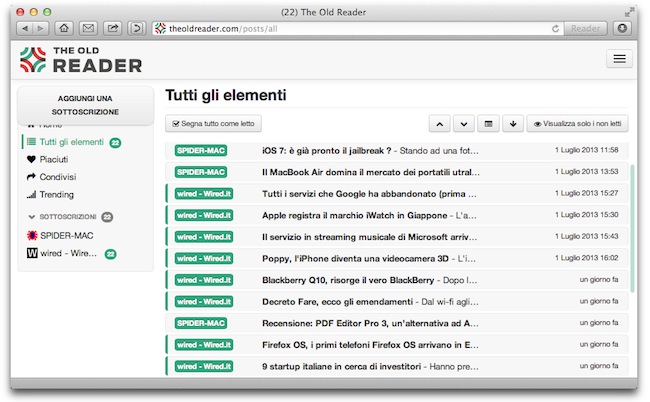Click The Old Reader logo
The image size is (650, 402).
tap(81, 60)
